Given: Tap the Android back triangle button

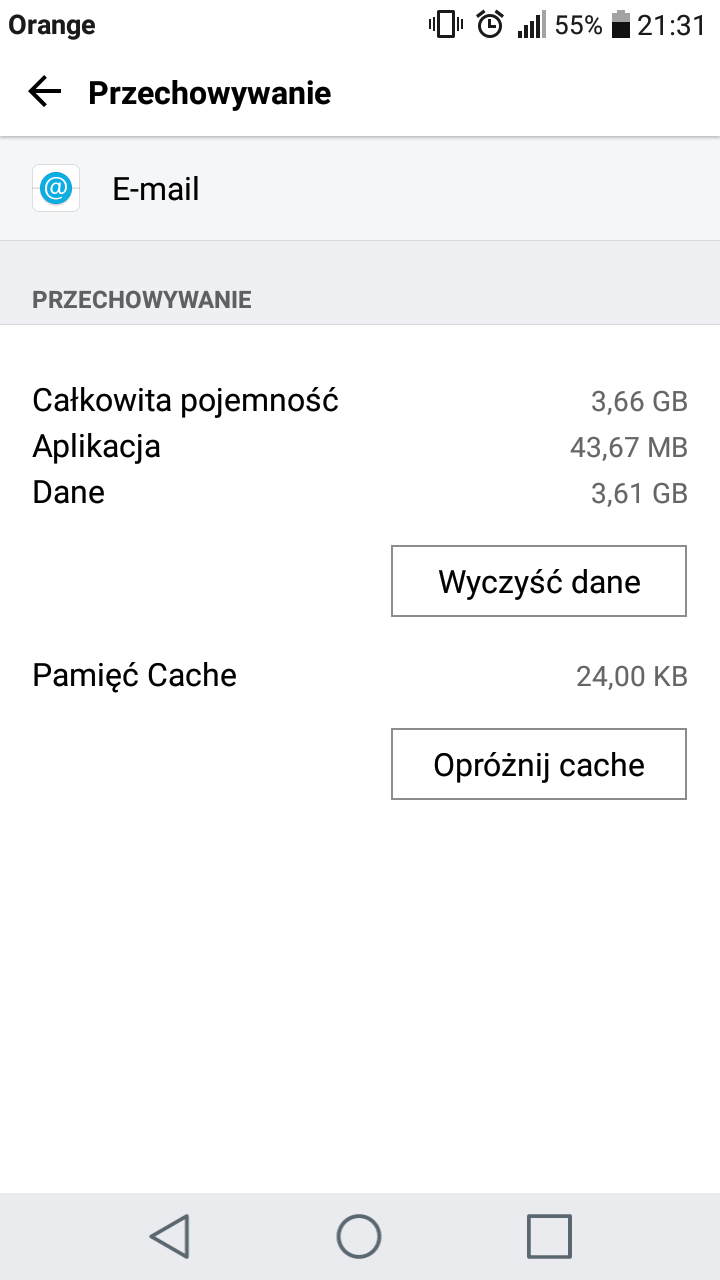Looking at the screenshot, I should click(170, 1236).
